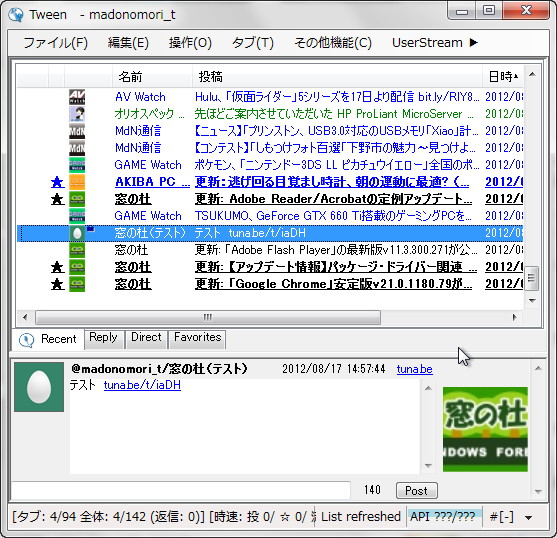This screenshot has width=557, height=538.
Task: Select the GAME Watch ポケモン tweet
Action: pyautogui.click(x=337, y=165)
